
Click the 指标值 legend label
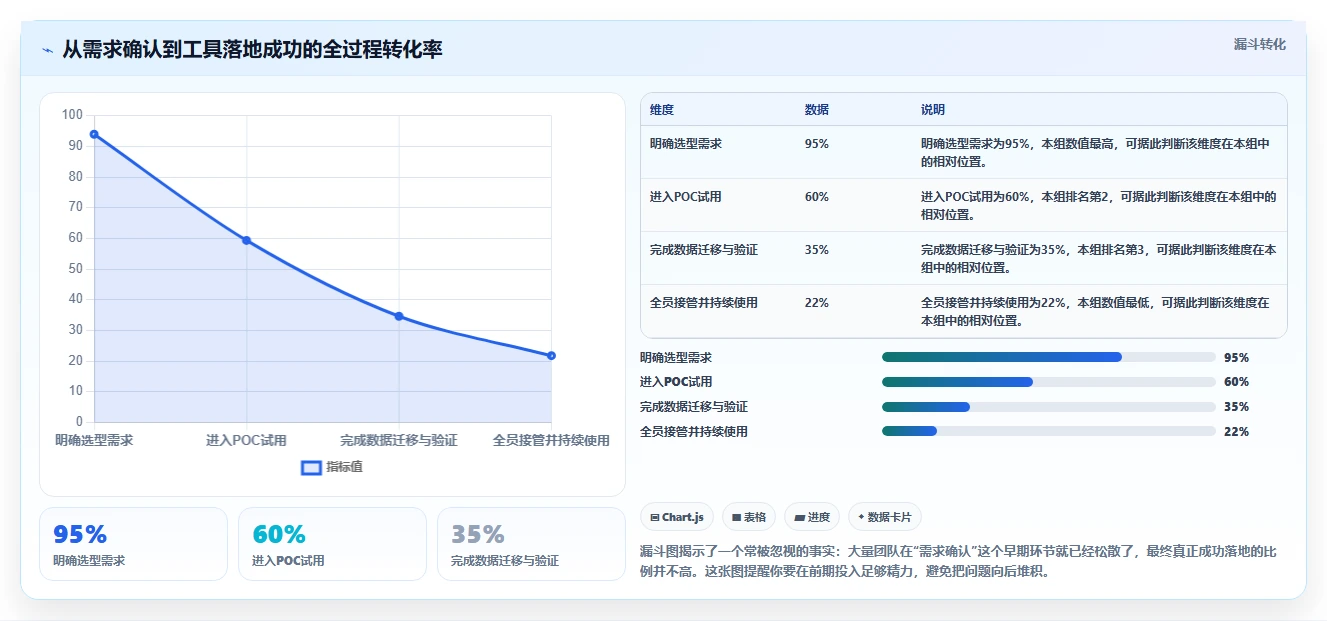(x=344, y=467)
